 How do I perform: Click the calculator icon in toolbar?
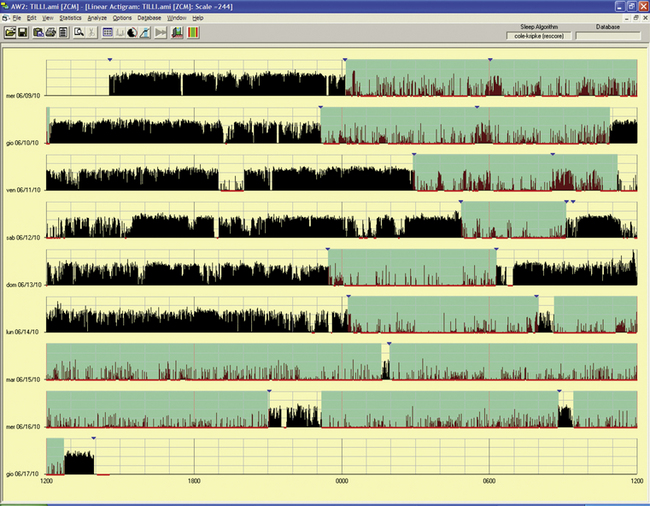(63, 32)
